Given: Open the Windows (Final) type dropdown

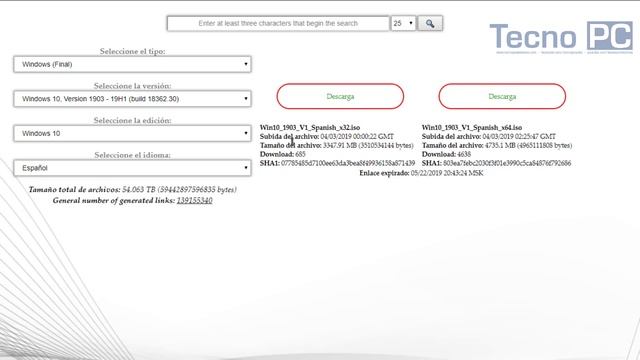Looking at the screenshot, I should click(132, 64).
